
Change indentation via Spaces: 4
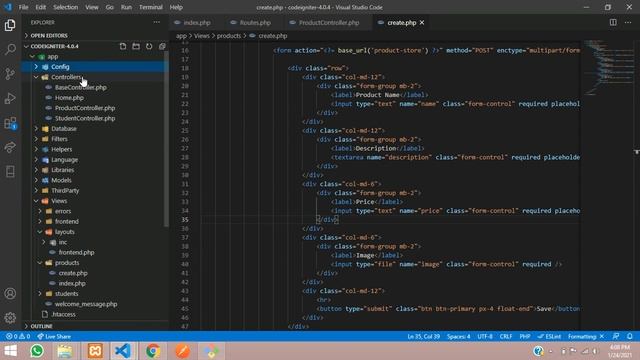click(458, 336)
